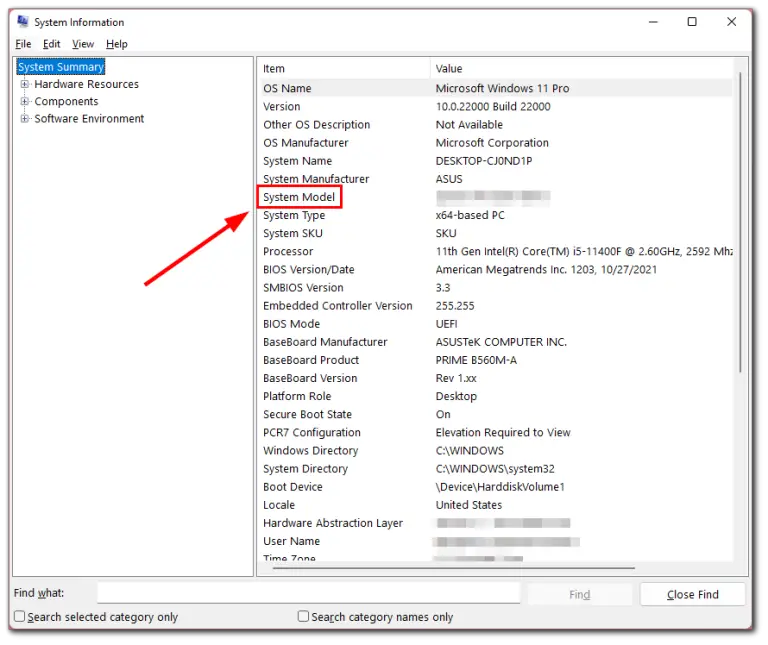Select the BIOS Mode row
The image size is (768, 645).
[x=496, y=324]
